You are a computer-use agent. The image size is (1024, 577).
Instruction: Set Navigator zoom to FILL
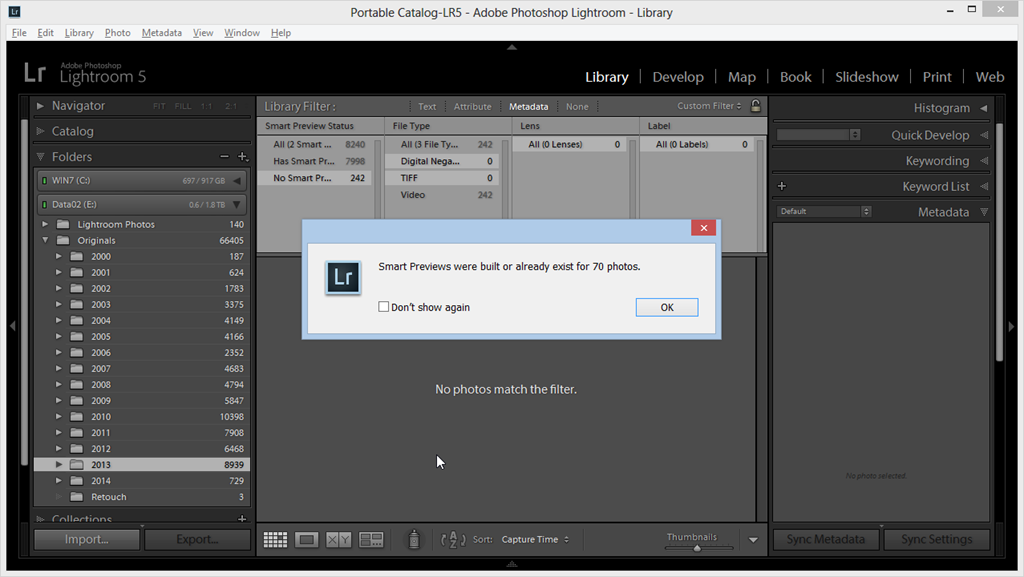coord(183,106)
